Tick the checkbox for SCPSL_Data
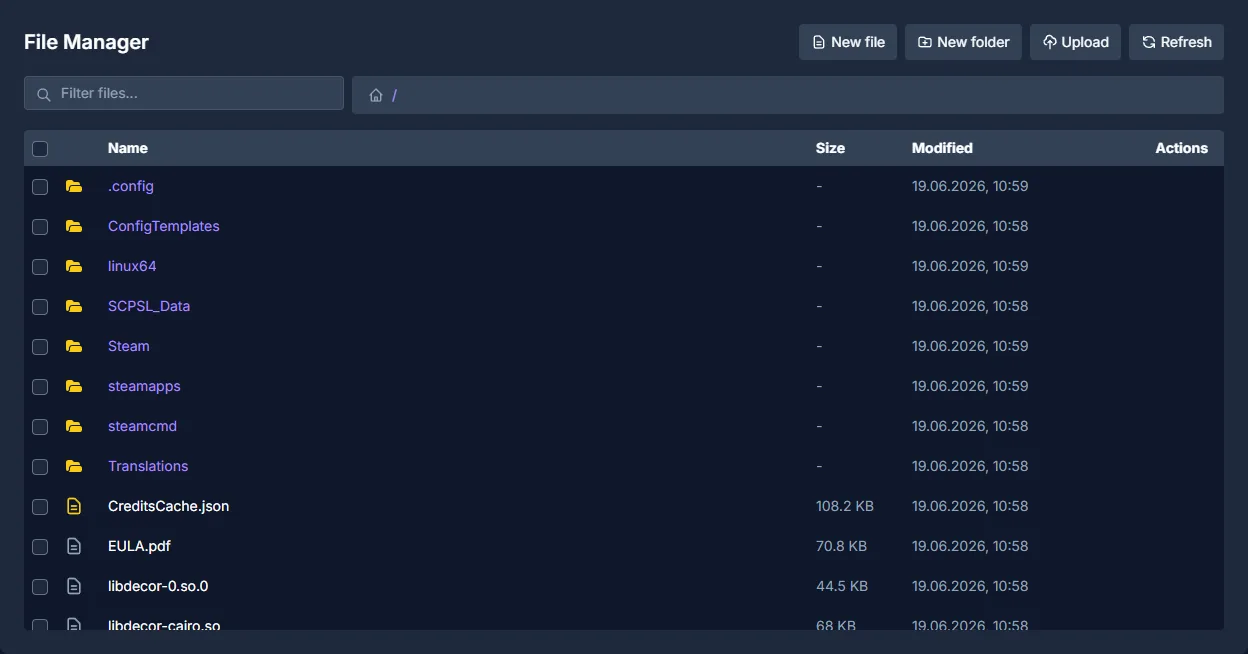This screenshot has height=654, width=1248. click(x=40, y=307)
